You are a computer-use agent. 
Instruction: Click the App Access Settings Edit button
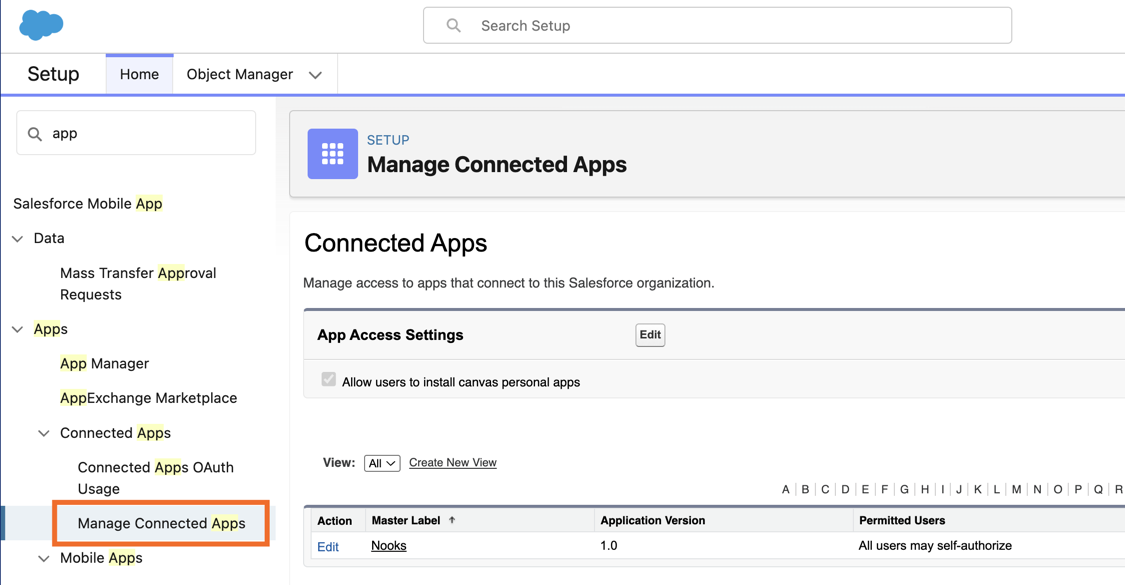(x=650, y=334)
